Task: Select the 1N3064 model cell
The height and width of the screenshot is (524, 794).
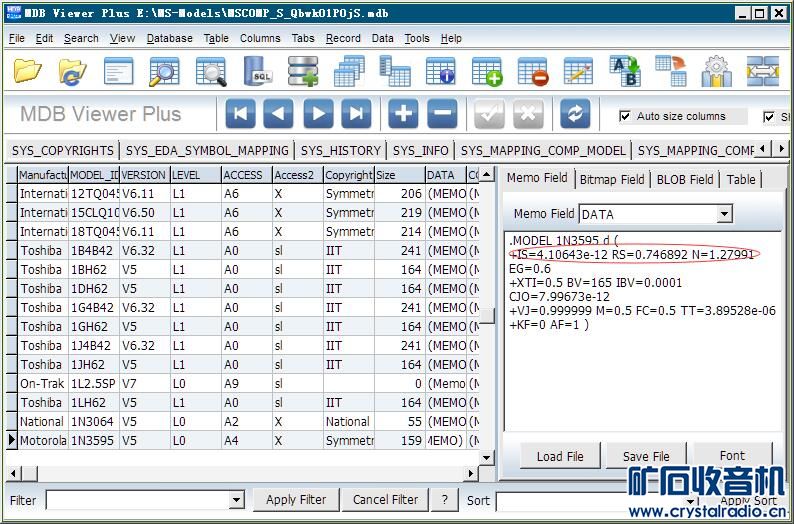Action: click(x=94, y=421)
